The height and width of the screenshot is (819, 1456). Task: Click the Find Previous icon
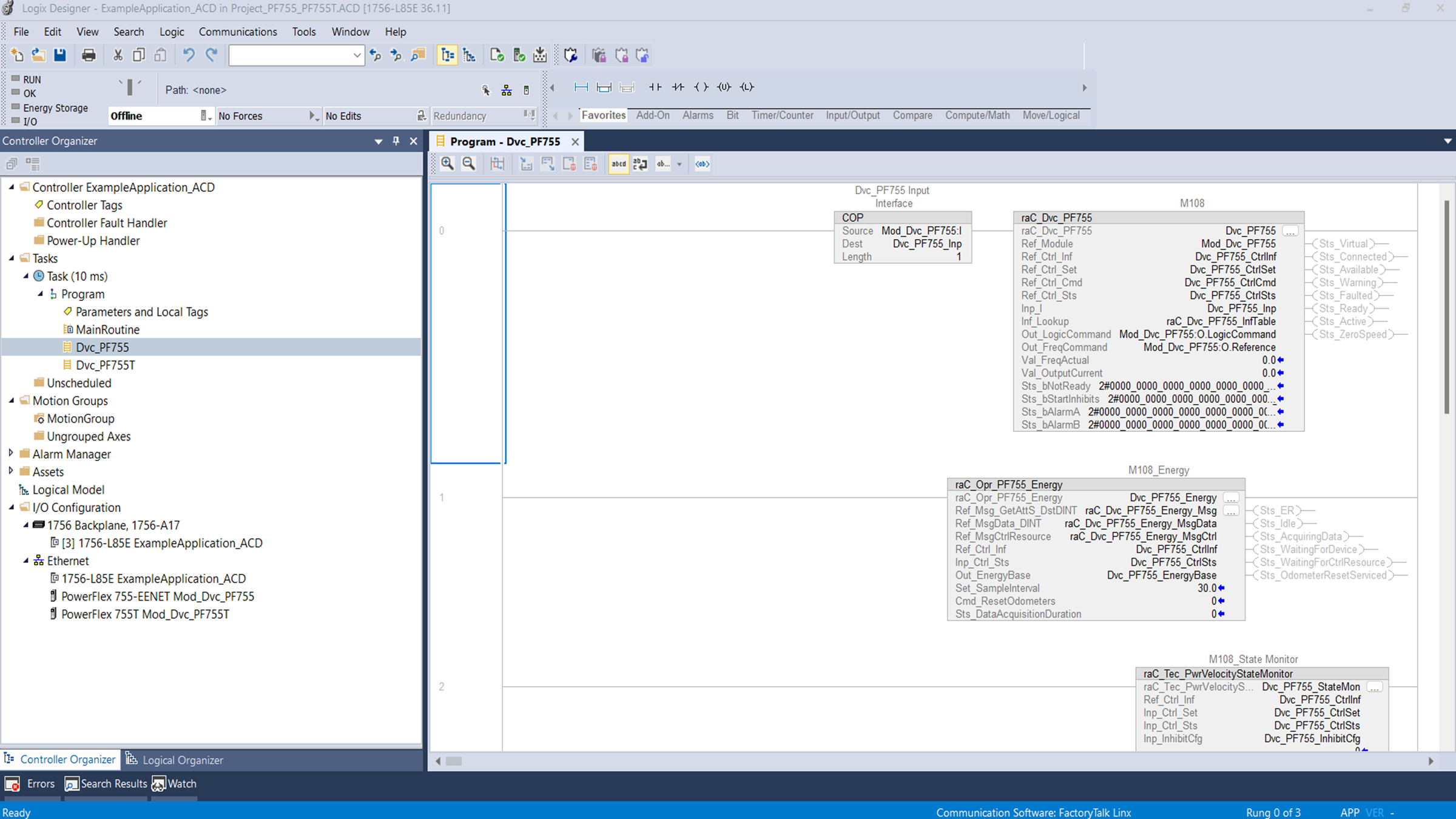[376, 55]
